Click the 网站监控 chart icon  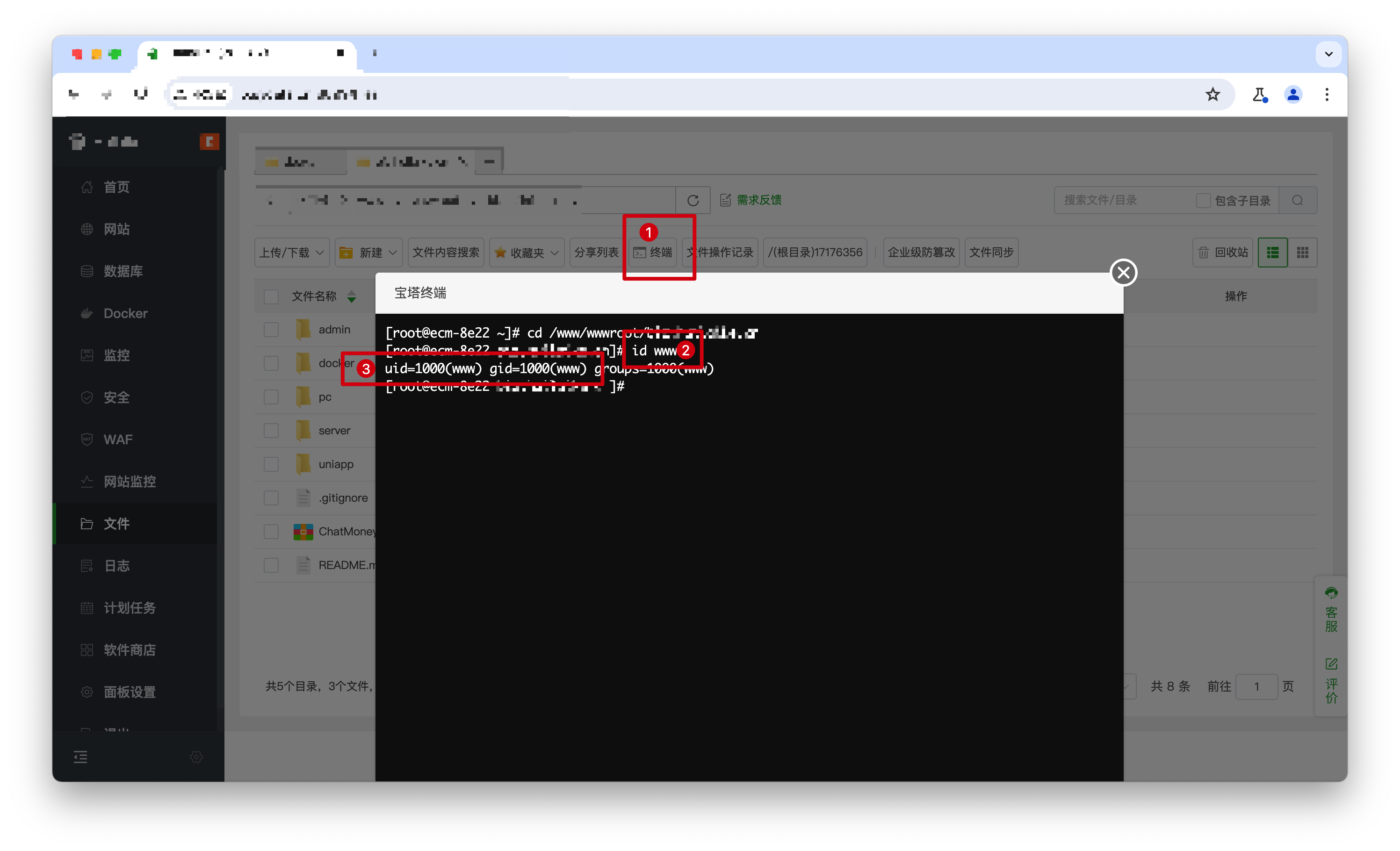pyautogui.click(x=87, y=481)
